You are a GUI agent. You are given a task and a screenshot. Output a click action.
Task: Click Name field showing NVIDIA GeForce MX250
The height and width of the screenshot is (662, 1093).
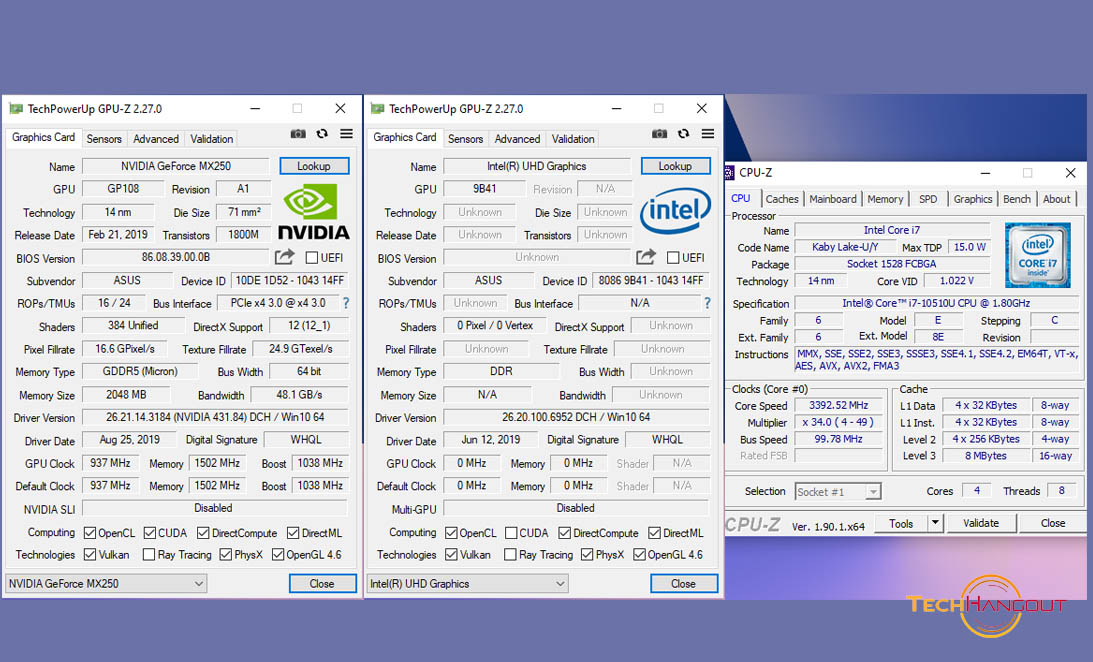click(176, 166)
